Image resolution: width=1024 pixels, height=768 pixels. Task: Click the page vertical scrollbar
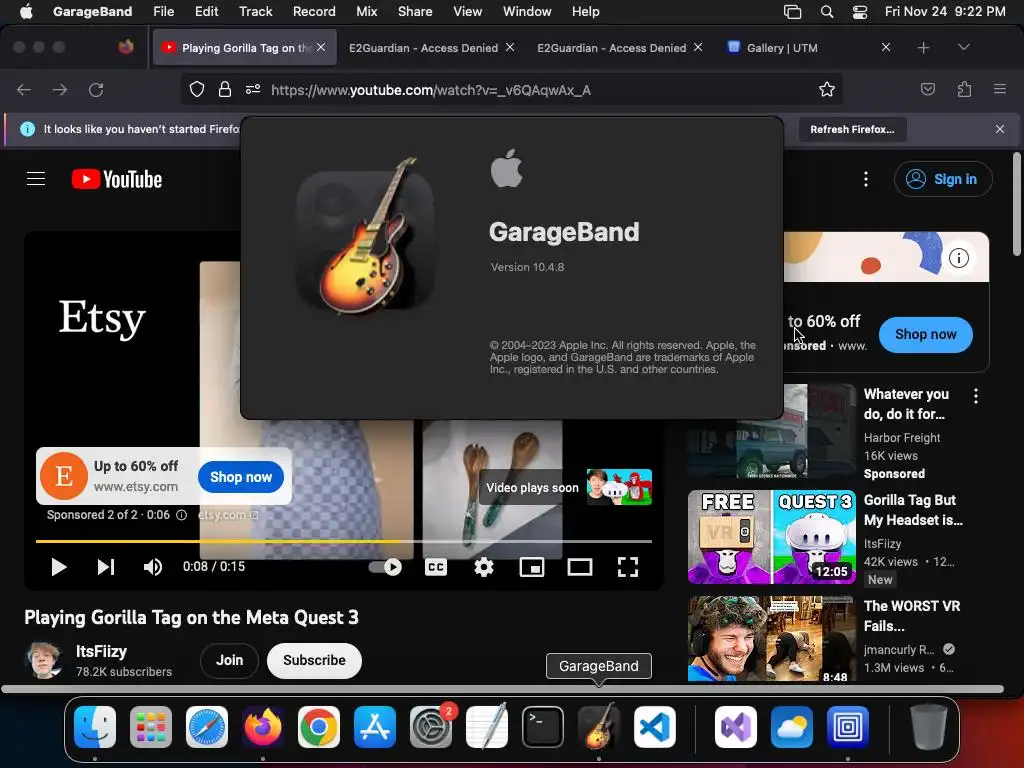click(x=1016, y=204)
